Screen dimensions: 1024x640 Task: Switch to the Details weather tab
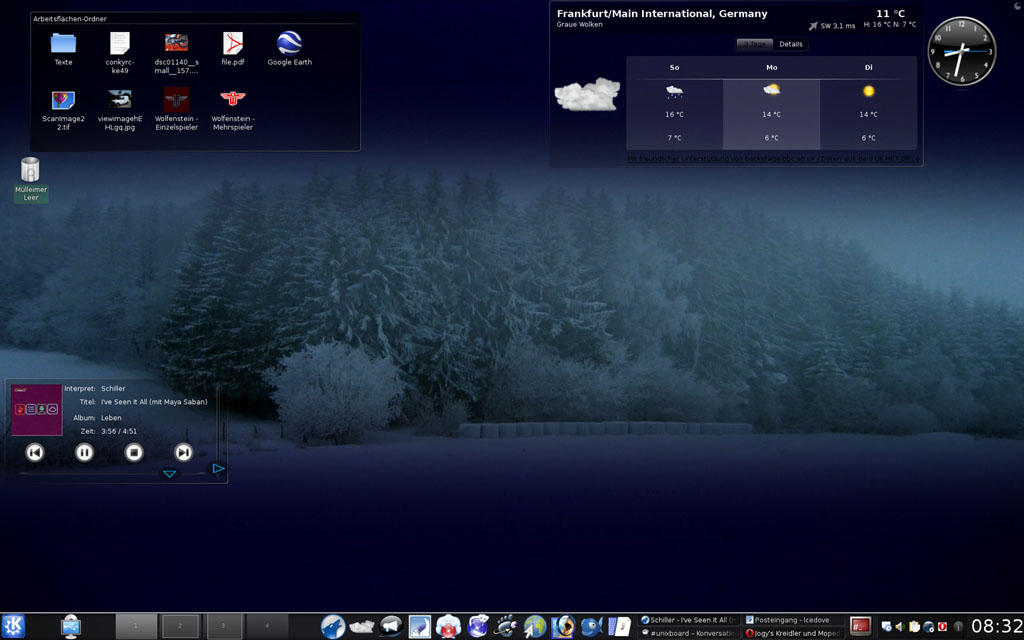coord(791,44)
